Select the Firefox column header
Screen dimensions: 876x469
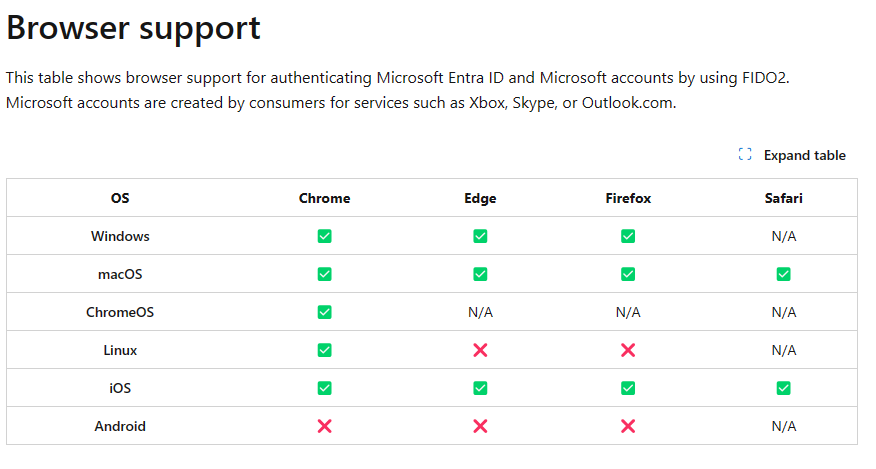click(x=628, y=198)
